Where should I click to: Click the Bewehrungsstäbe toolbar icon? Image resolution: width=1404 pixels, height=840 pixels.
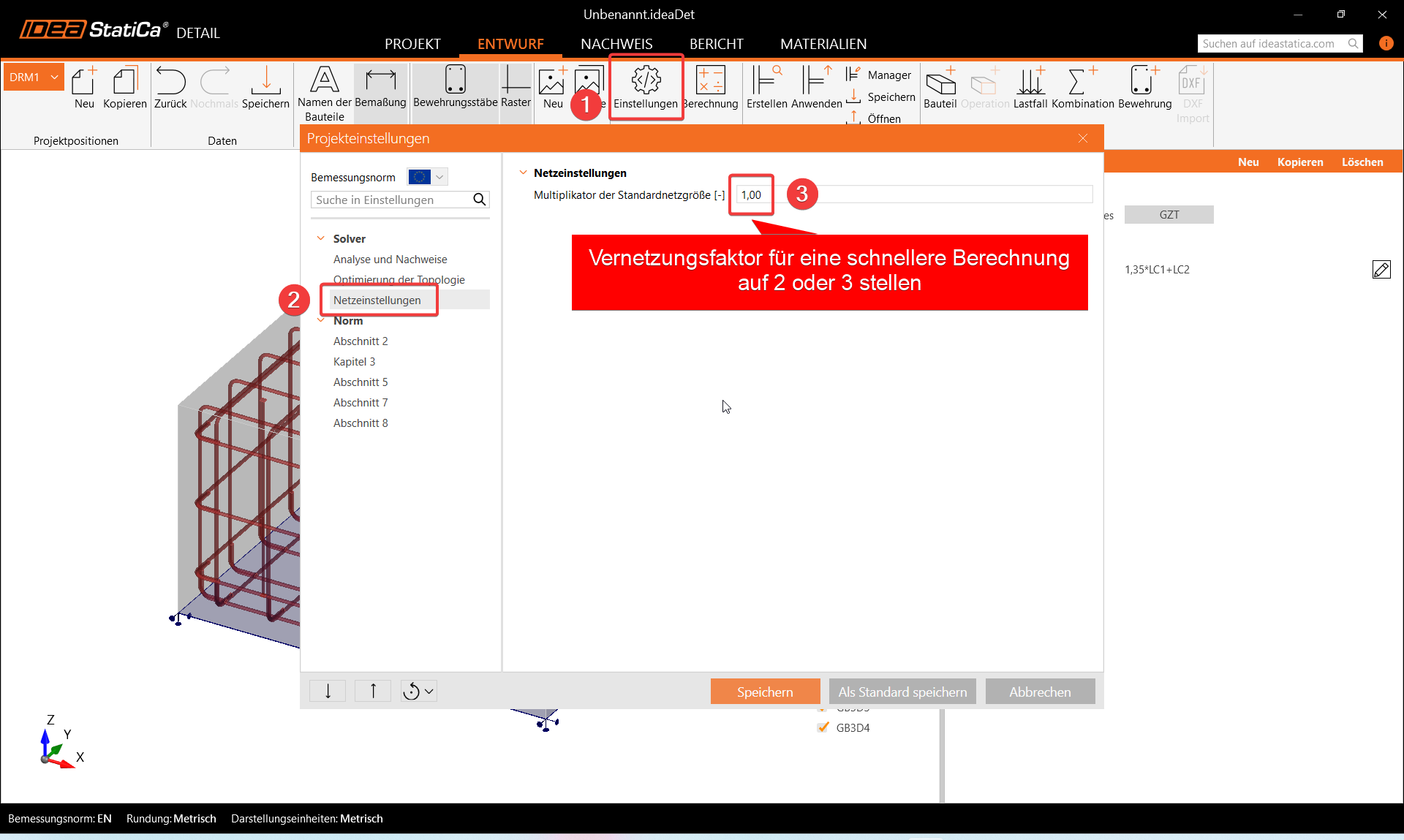point(455,82)
